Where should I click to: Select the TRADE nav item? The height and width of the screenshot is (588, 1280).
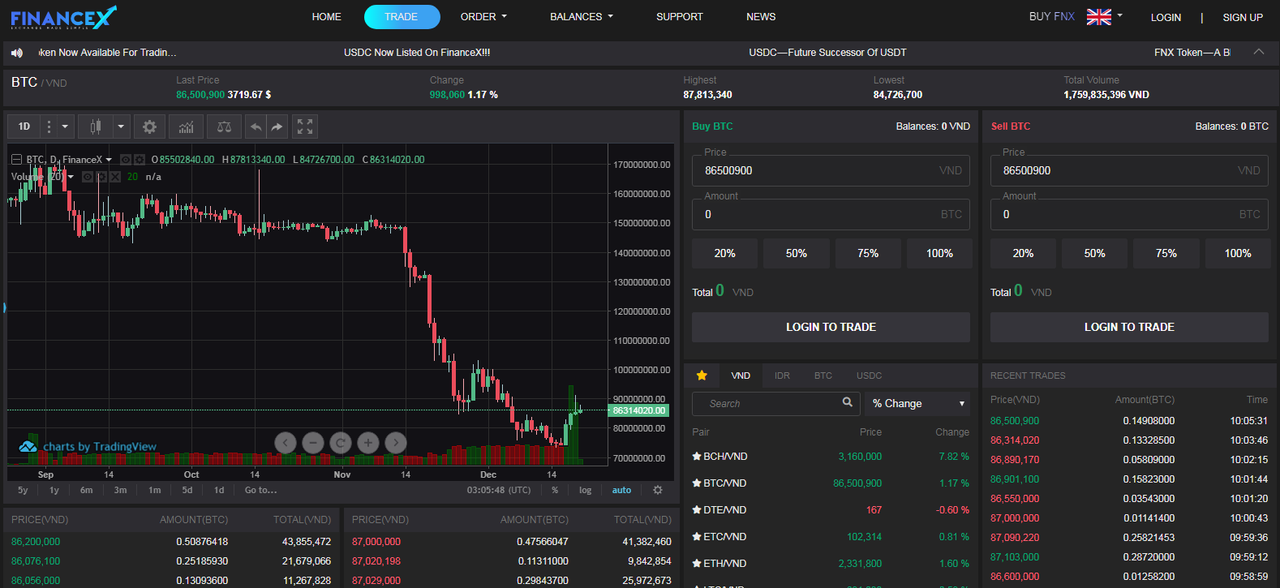402,17
